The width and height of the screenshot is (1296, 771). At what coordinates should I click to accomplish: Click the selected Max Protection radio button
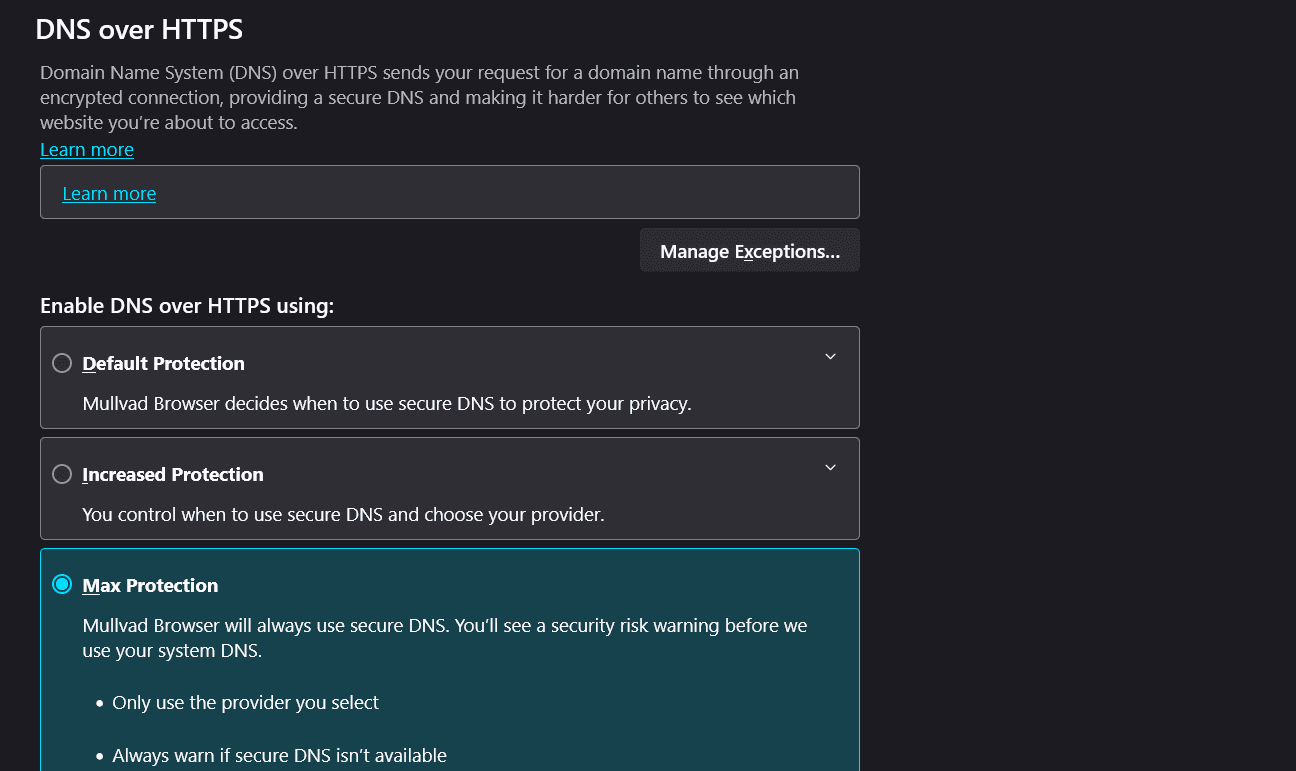pos(62,585)
